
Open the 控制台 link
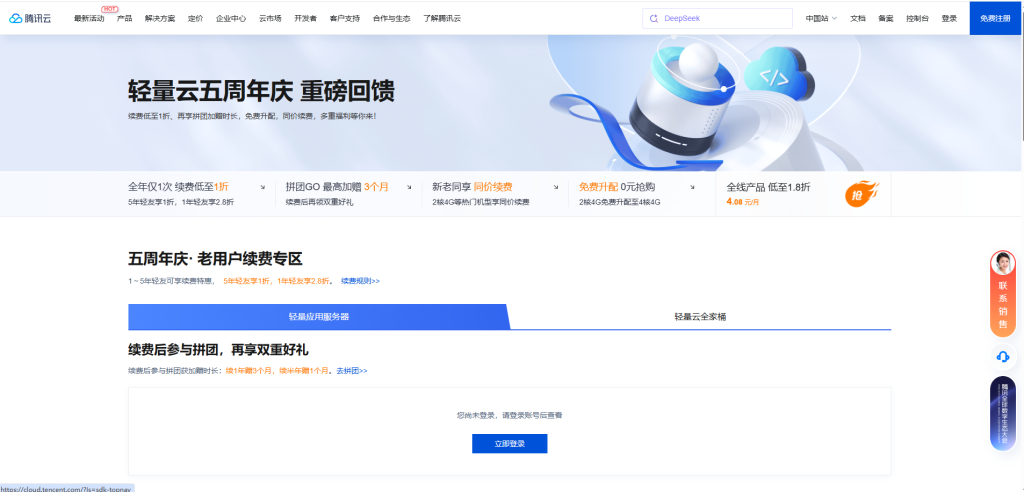pos(917,18)
